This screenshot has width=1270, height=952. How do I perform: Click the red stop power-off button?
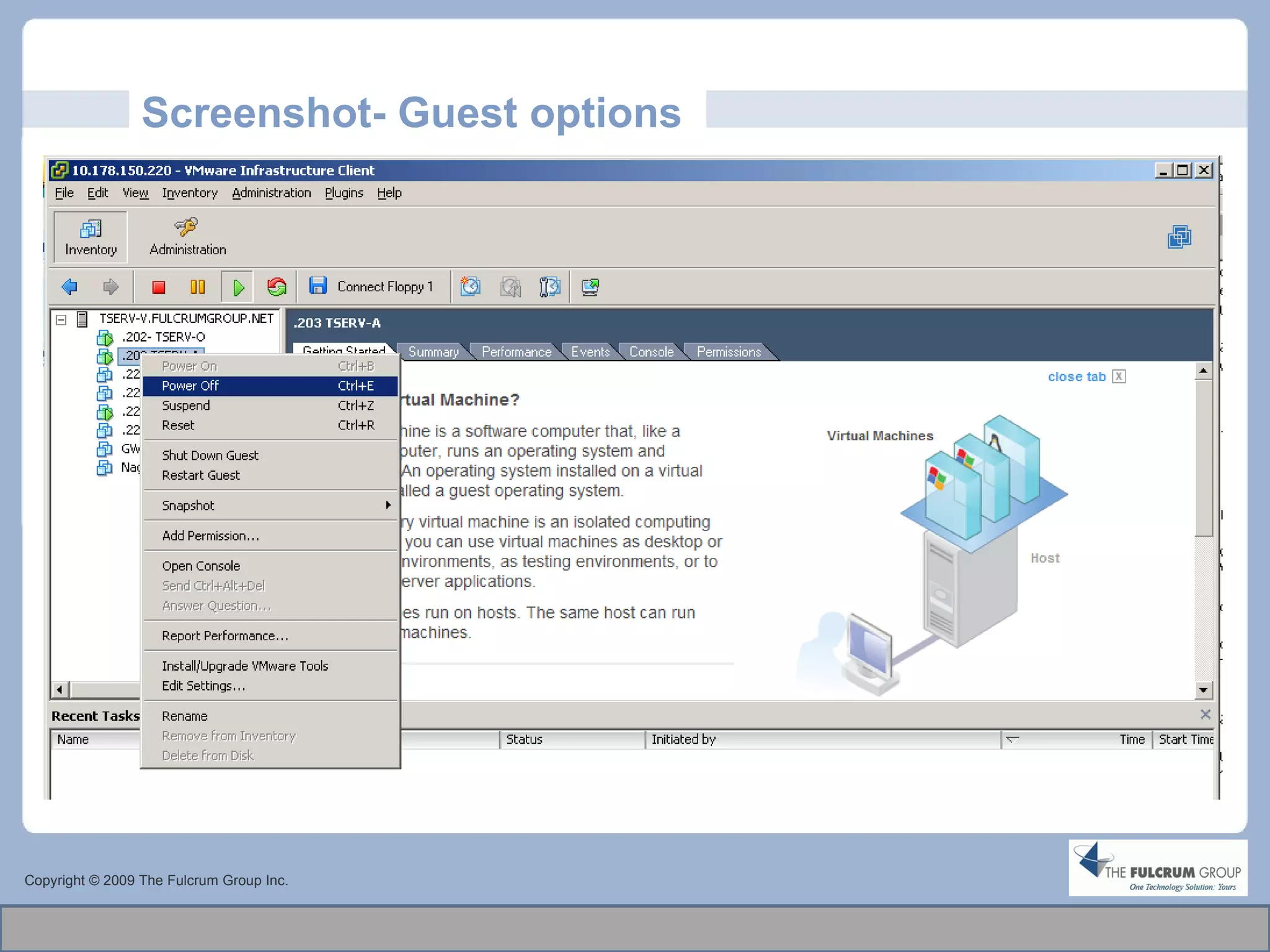[159, 287]
